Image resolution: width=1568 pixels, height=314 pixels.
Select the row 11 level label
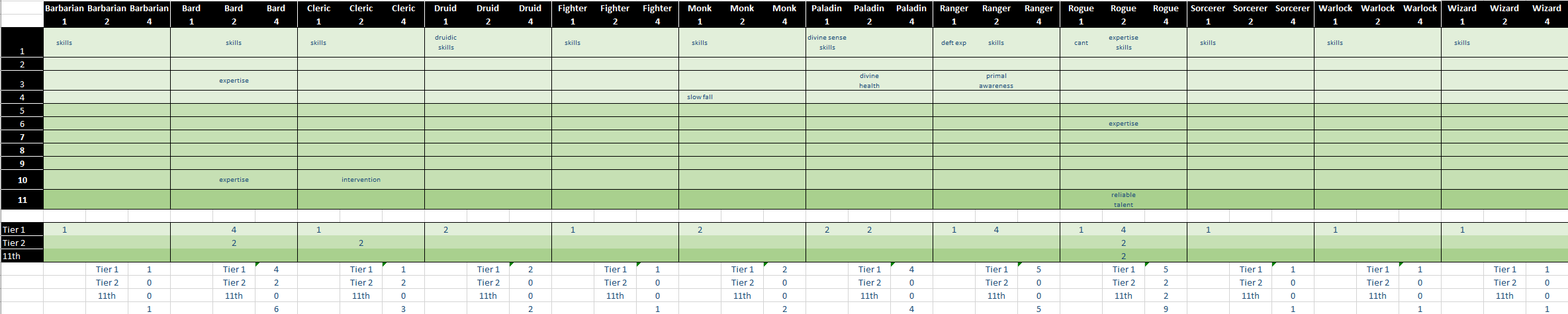click(x=22, y=200)
